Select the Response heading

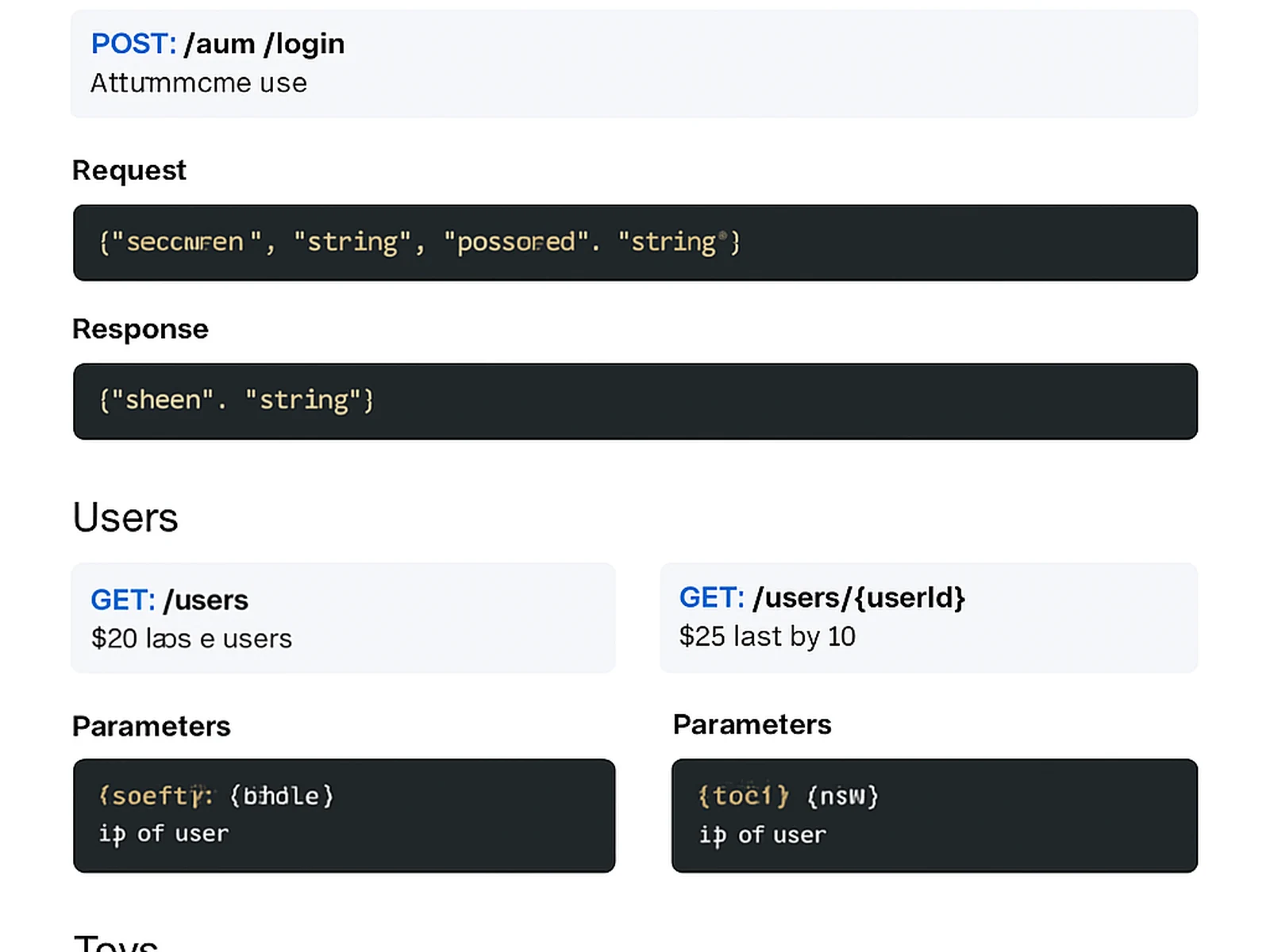(x=140, y=329)
